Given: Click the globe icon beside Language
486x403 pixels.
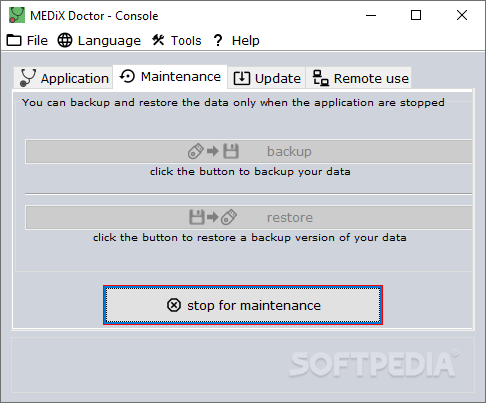Looking at the screenshot, I should pyautogui.click(x=65, y=40).
